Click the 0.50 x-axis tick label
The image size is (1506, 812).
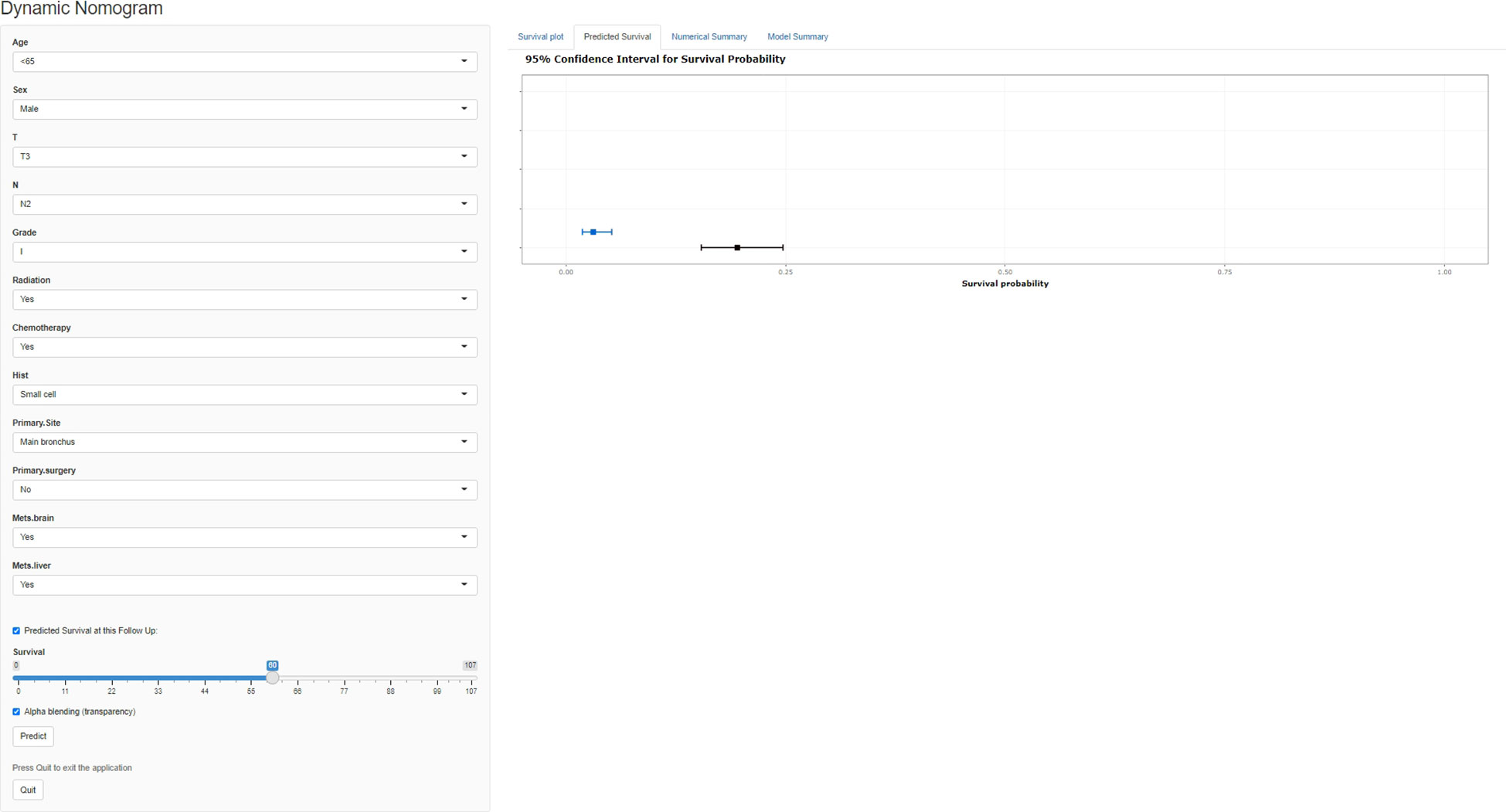[1005, 272]
